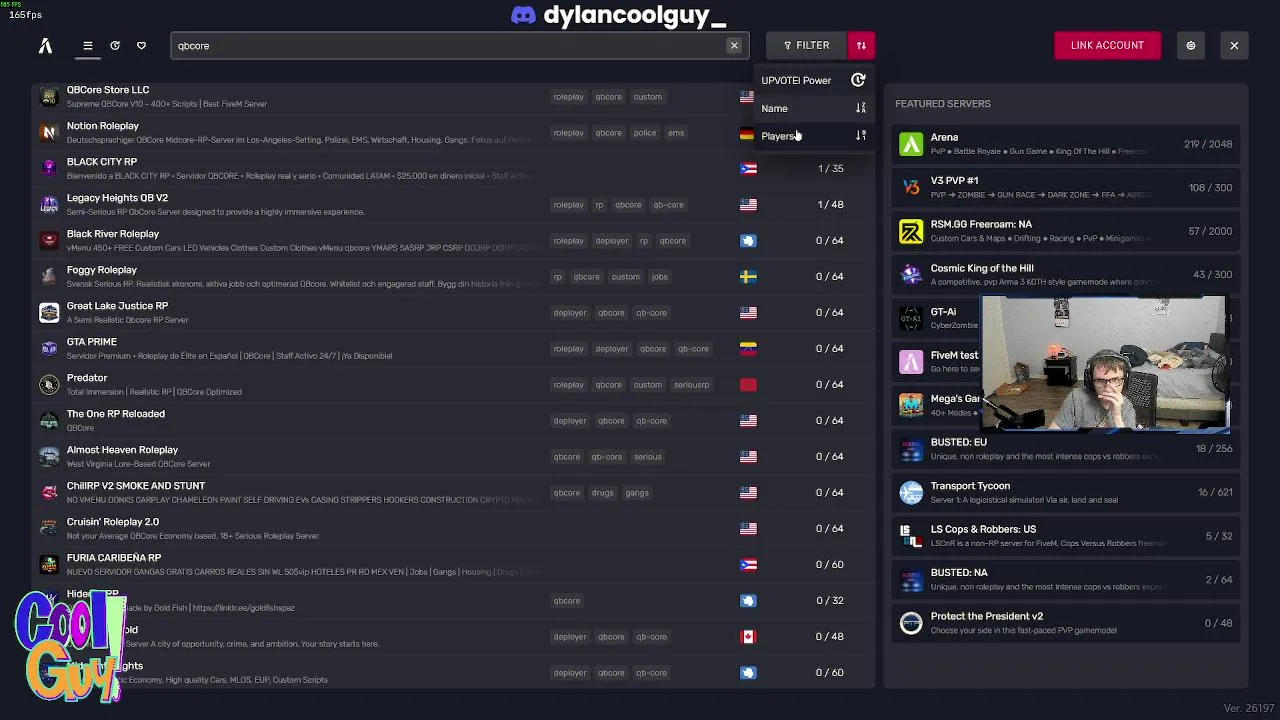Sort servers by Players
Image resolution: width=1280 pixels, height=720 pixels.
(x=812, y=136)
